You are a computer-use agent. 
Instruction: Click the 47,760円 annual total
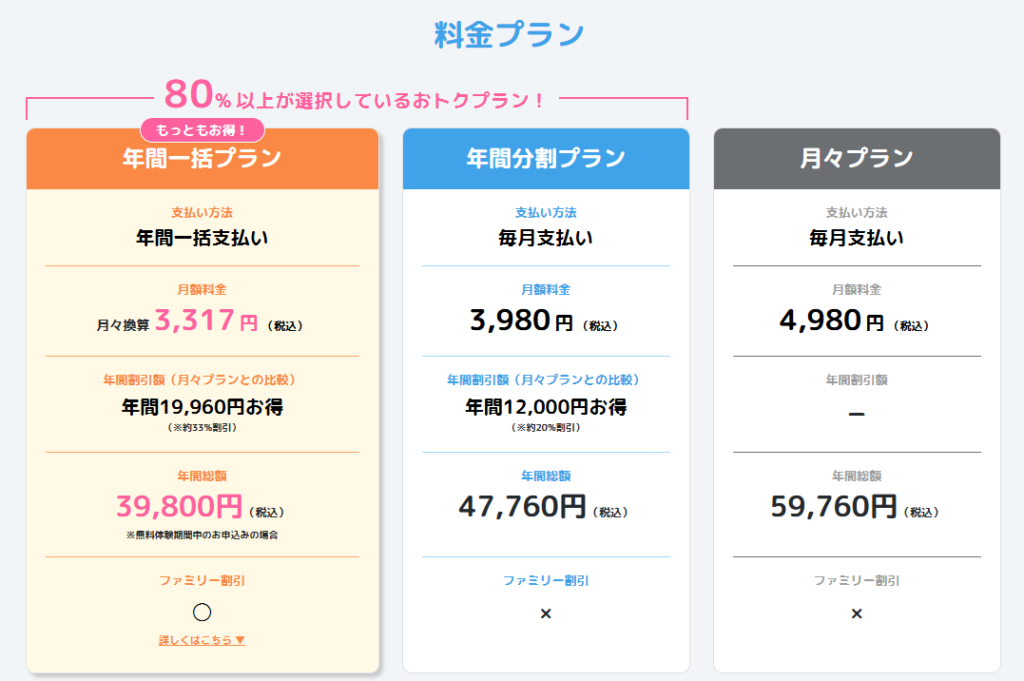pos(522,507)
